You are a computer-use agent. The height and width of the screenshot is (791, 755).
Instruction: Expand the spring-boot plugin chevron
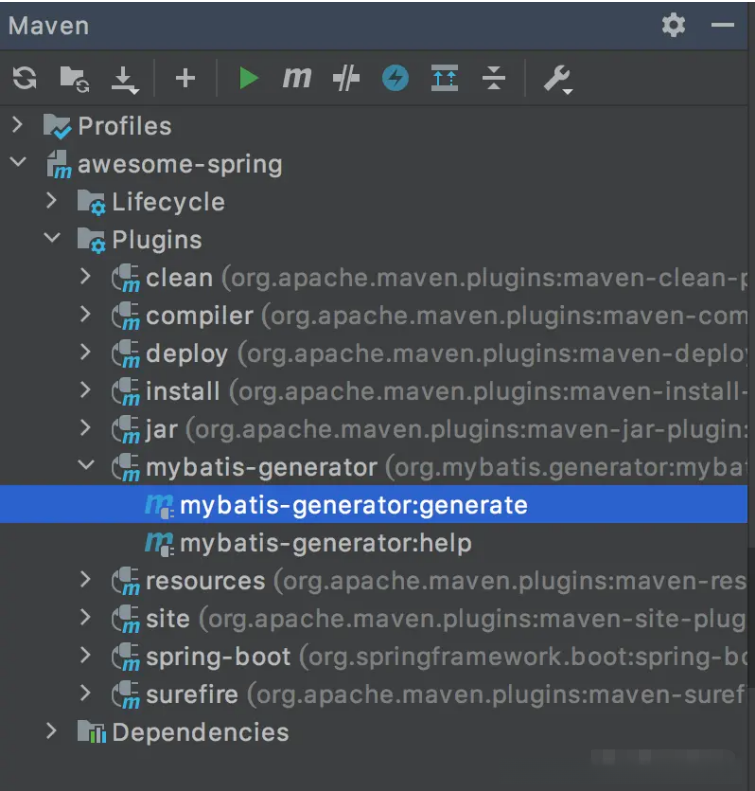point(86,656)
